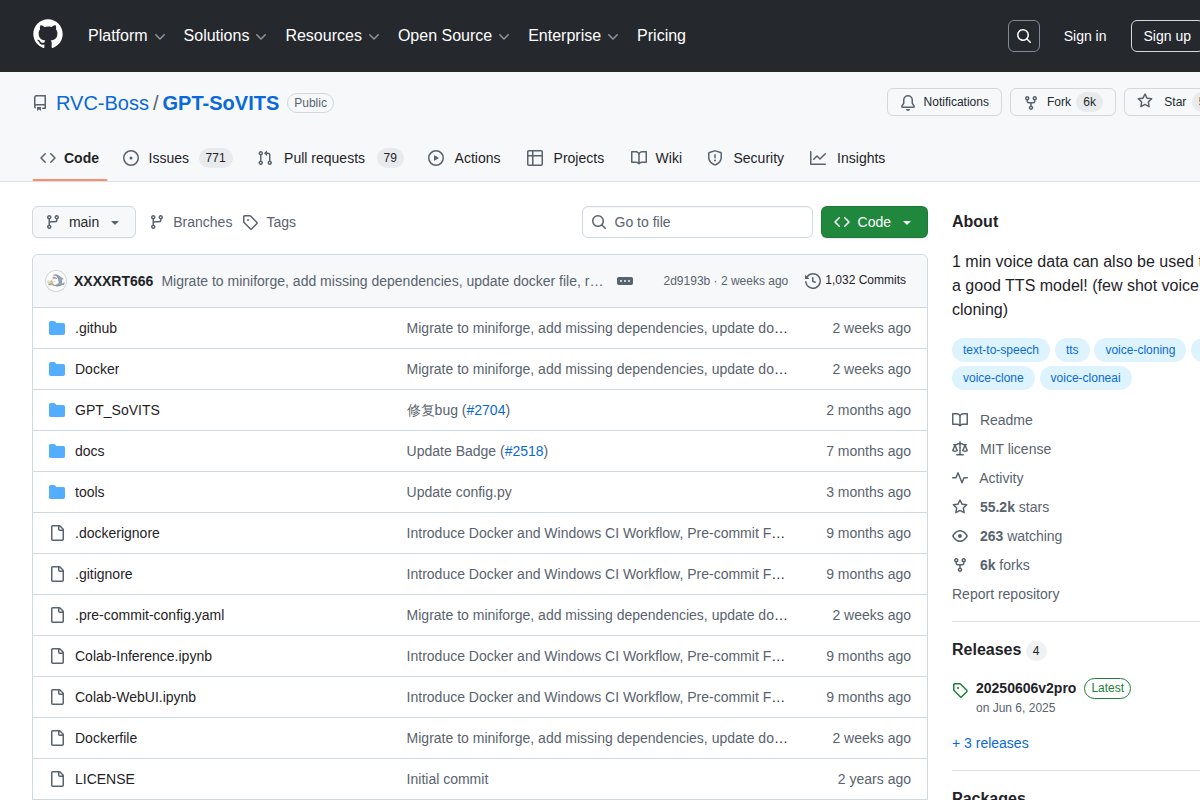Open the '+ 3 releases' link
Viewport: 1200px width, 800px height.
(990, 743)
